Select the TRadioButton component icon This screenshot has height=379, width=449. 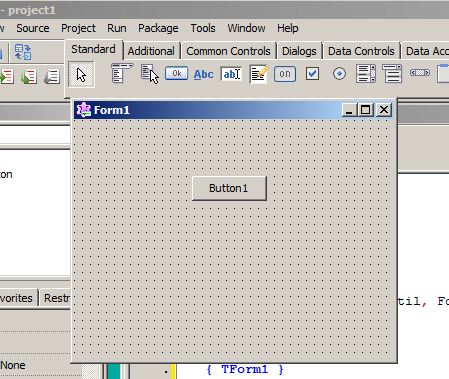point(339,74)
